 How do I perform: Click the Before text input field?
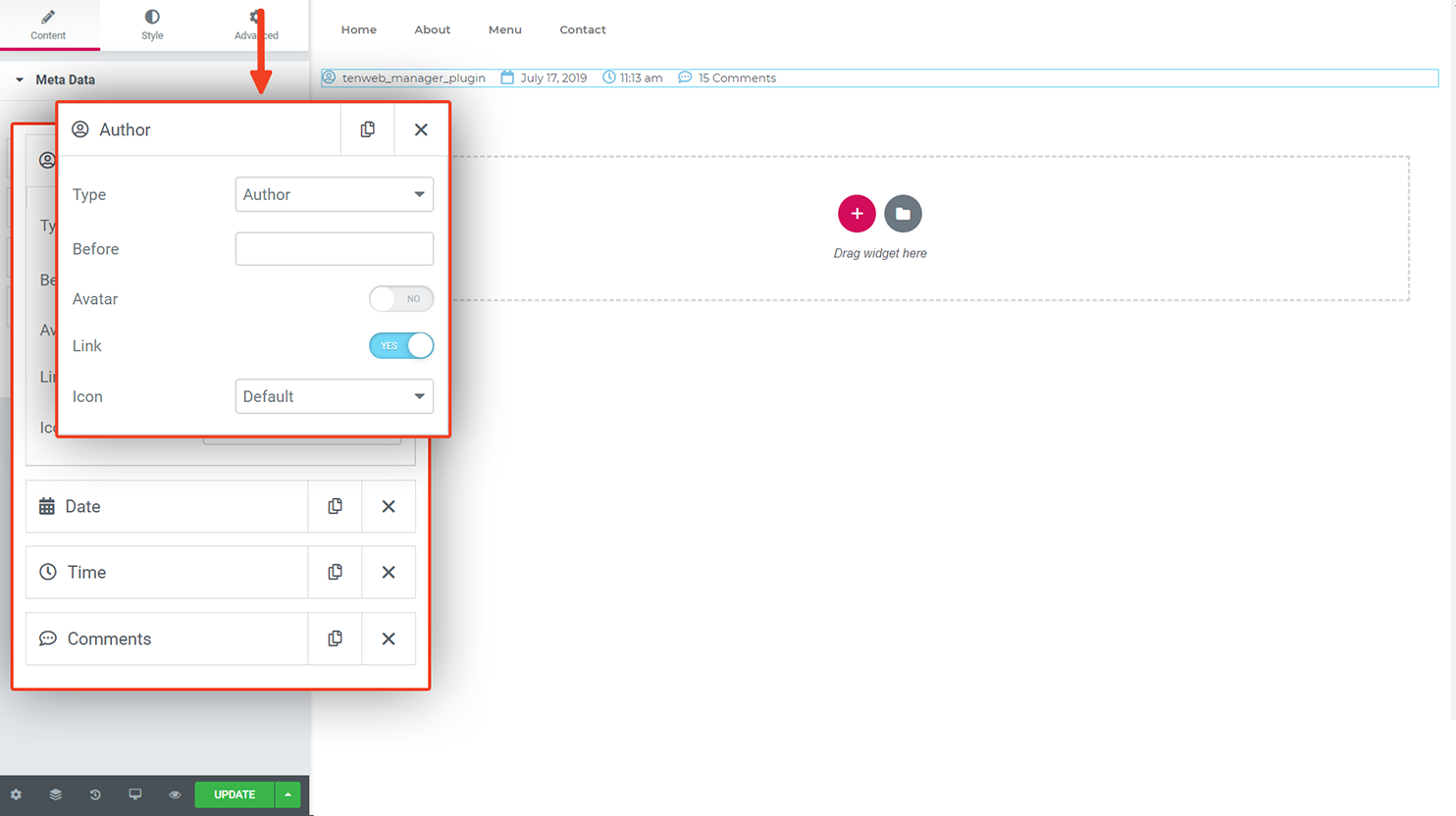(334, 249)
